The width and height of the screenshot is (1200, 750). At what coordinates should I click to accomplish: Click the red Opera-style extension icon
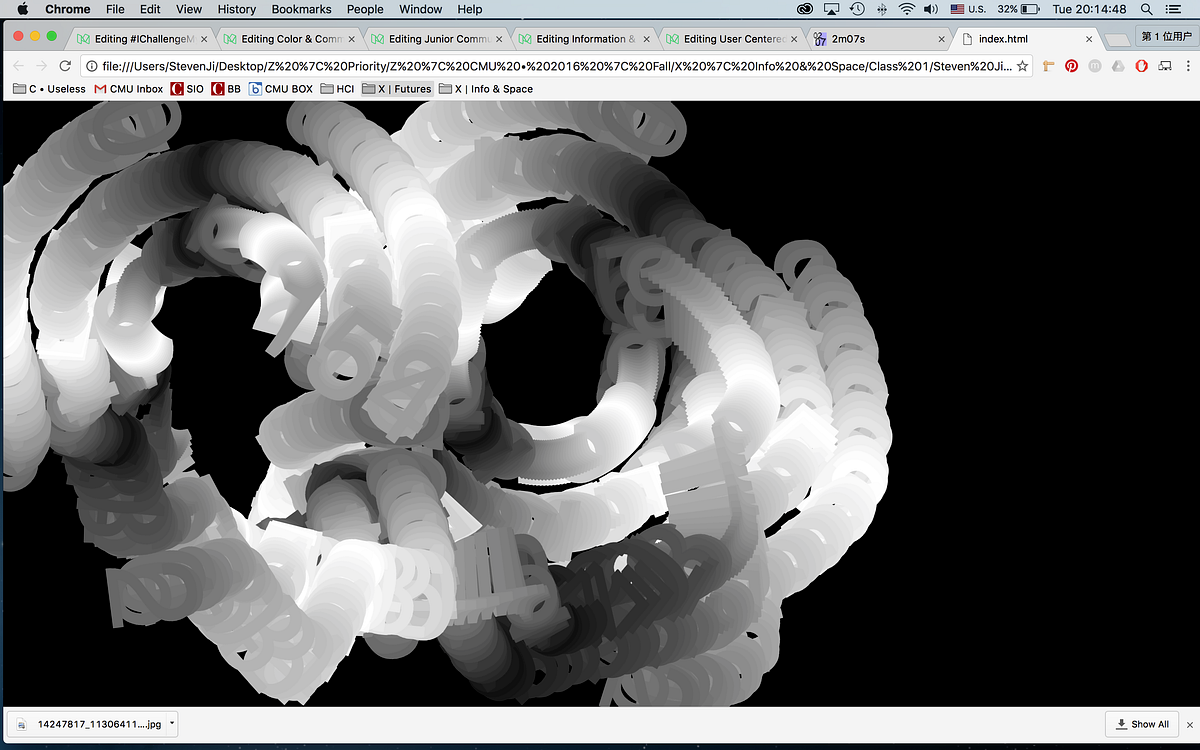tap(1141, 66)
